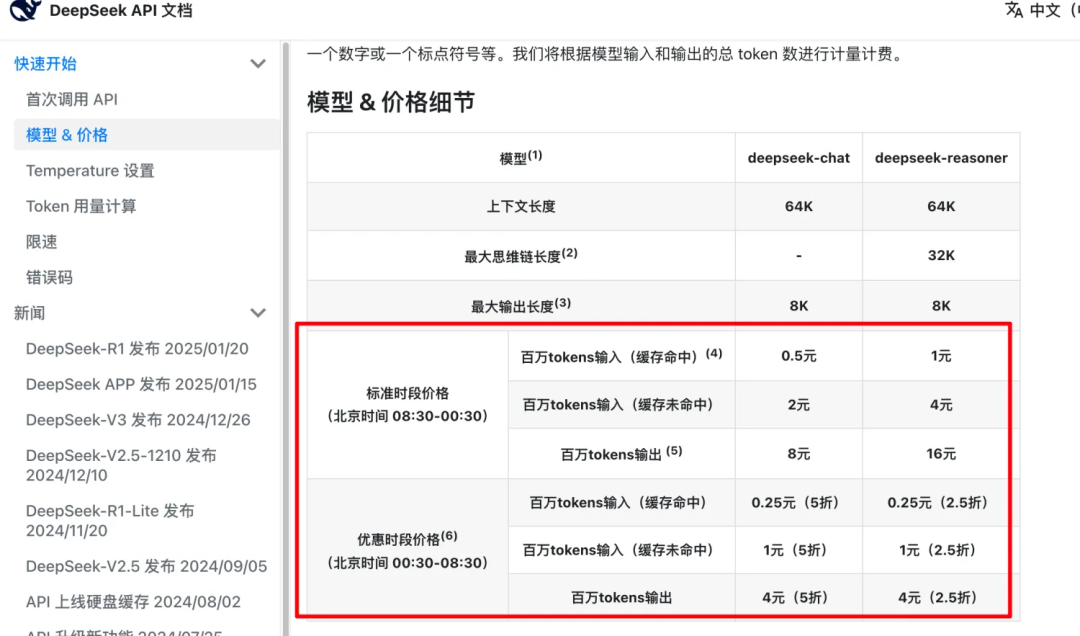The height and width of the screenshot is (636, 1080).
Task: Open 限速 sidebar page
Action: [41, 242]
